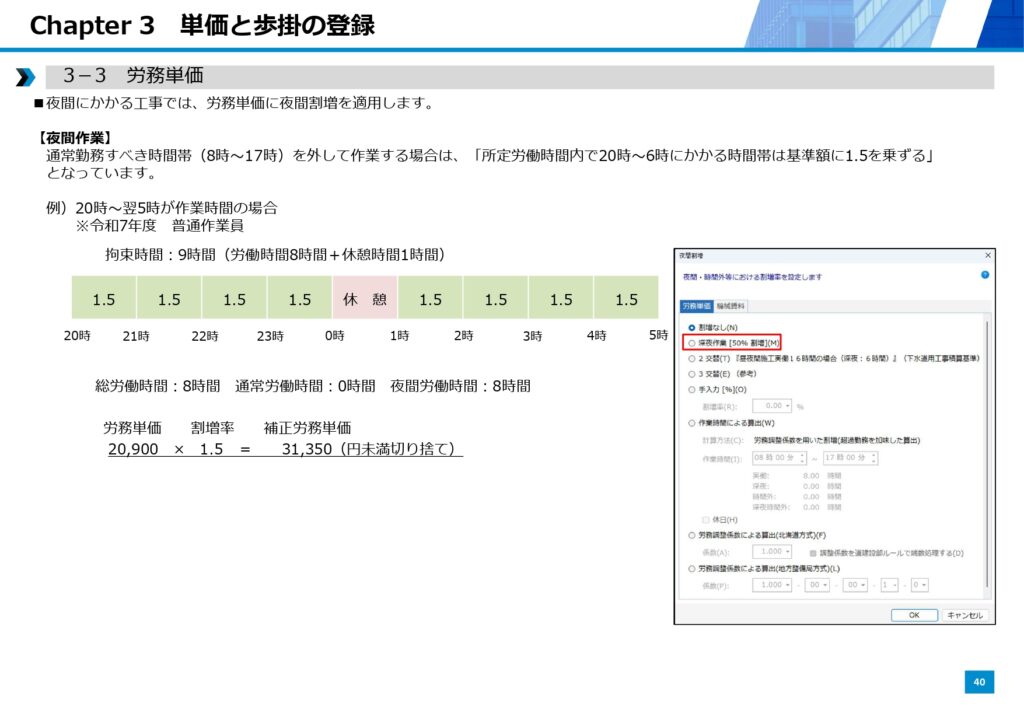Click the blue arrow icon beside section 3-3

[x=25, y=77]
